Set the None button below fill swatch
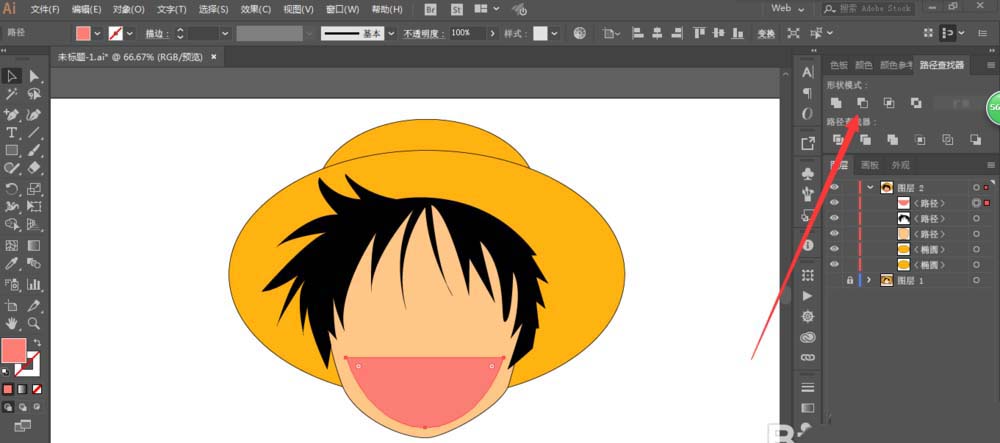Image resolution: width=1000 pixels, height=443 pixels. point(38,389)
